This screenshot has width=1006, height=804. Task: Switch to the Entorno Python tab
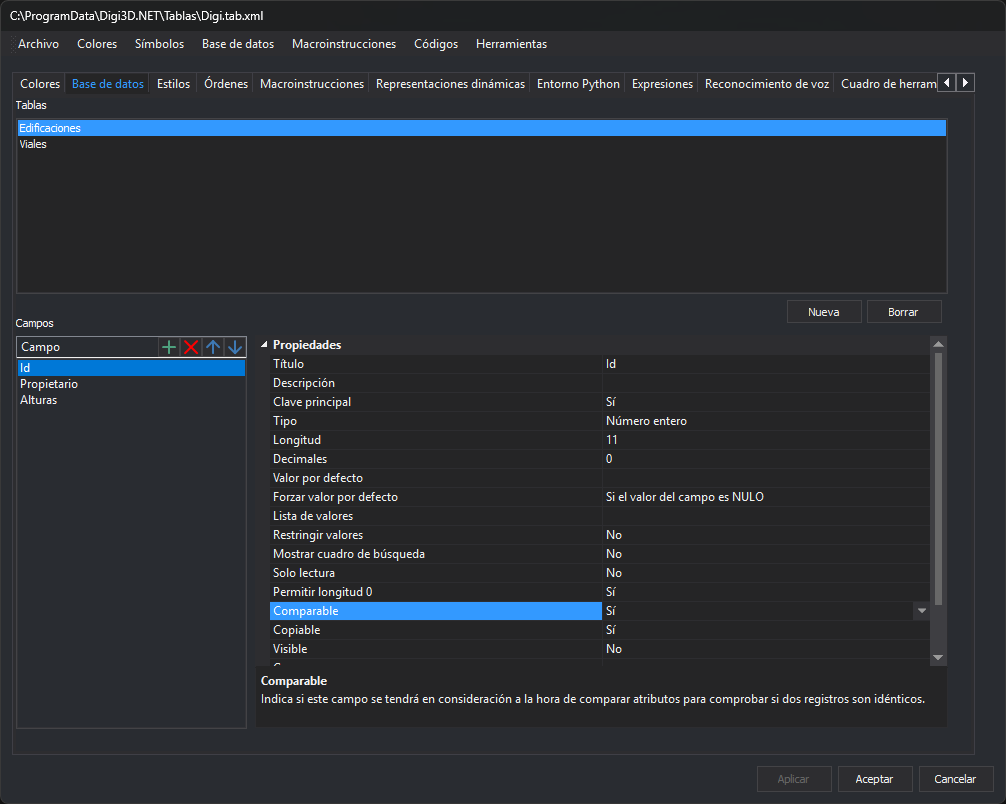pos(578,84)
